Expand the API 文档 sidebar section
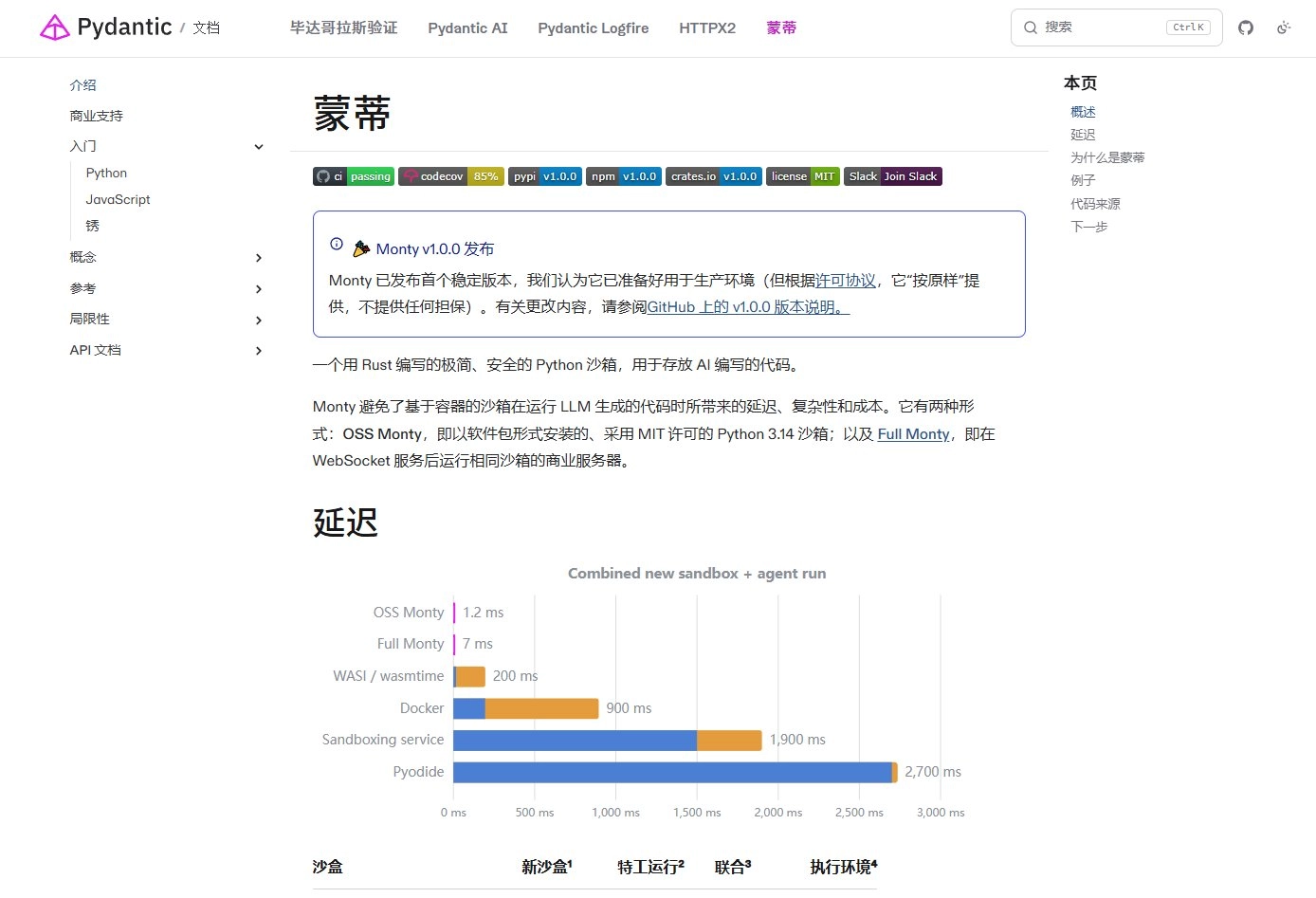The width and height of the screenshot is (1316, 898). (x=259, y=351)
